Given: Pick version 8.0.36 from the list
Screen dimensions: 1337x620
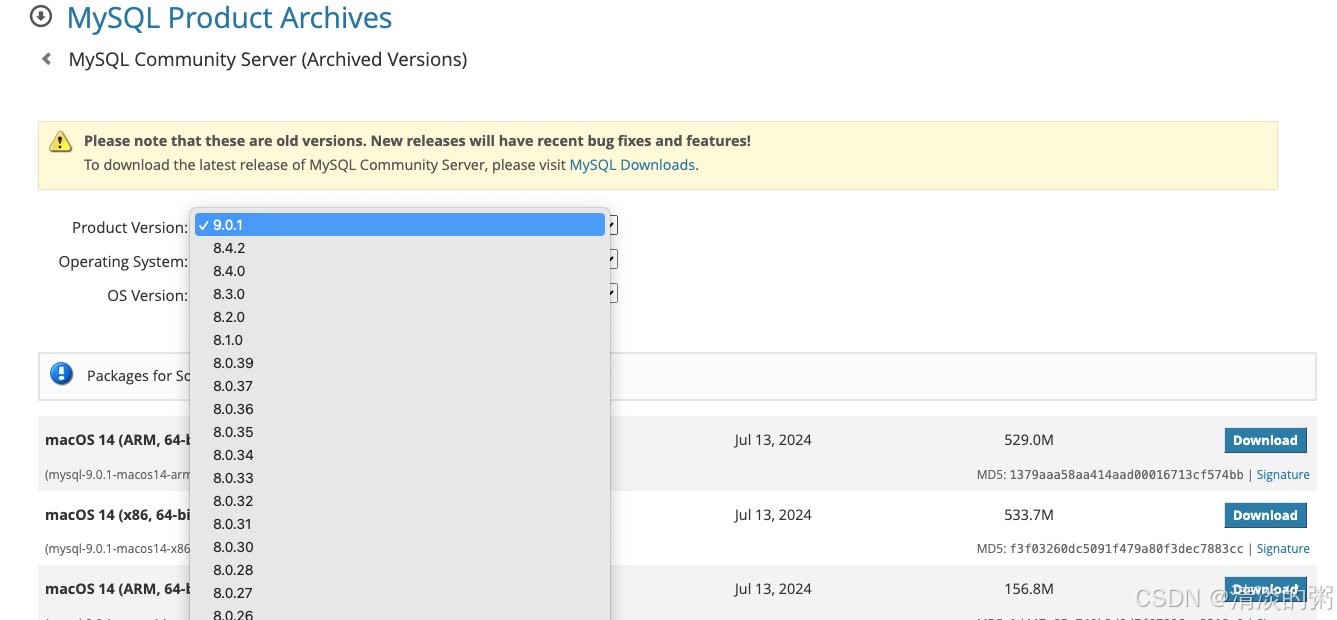Looking at the screenshot, I should (400, 409).
